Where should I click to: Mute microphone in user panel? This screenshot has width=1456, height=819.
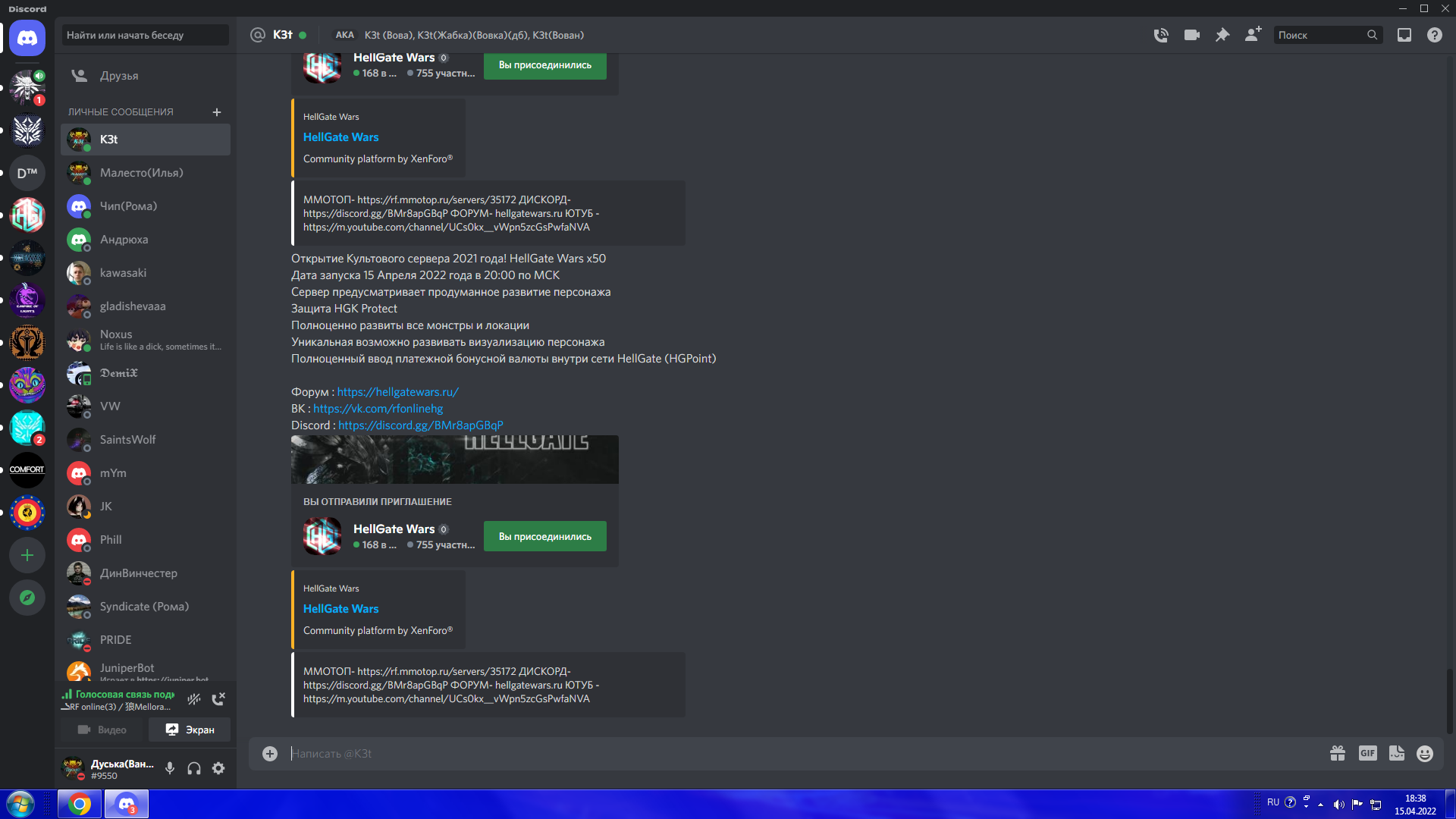click(170, 768)
